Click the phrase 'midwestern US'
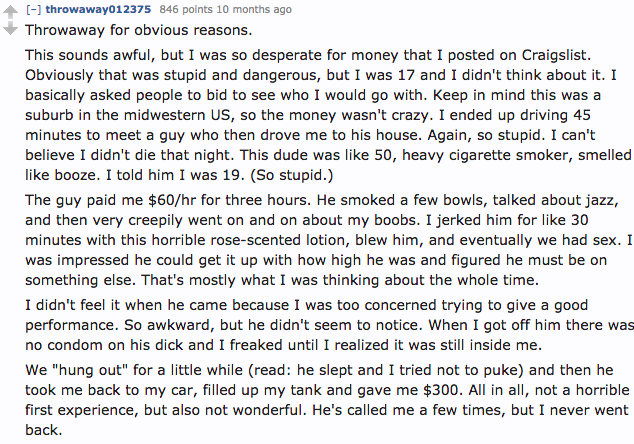 coord(177,115)
